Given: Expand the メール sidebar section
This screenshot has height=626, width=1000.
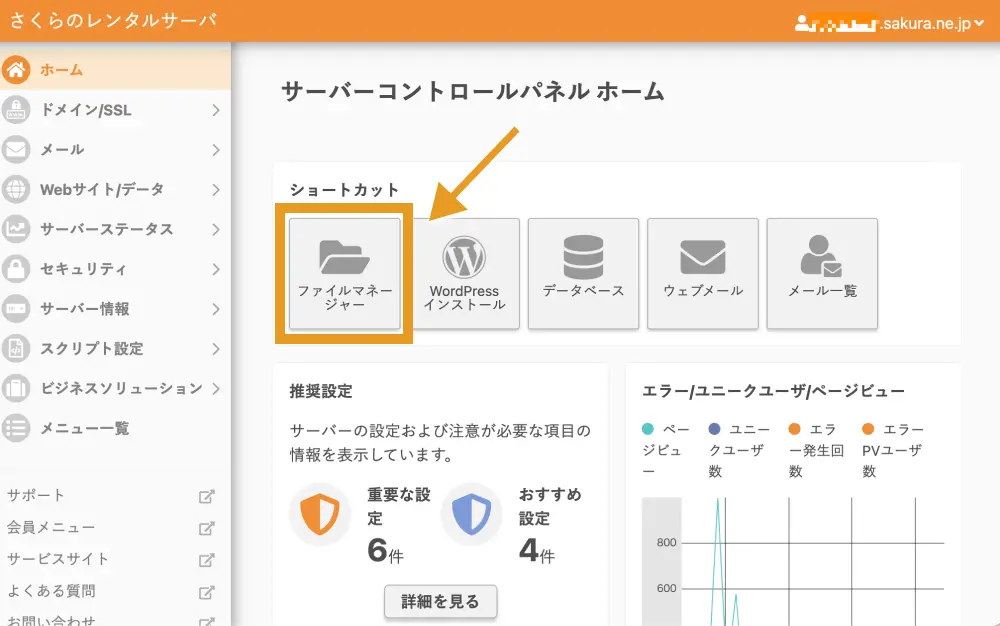Looking at the screenshot, I should click(215, 150).
